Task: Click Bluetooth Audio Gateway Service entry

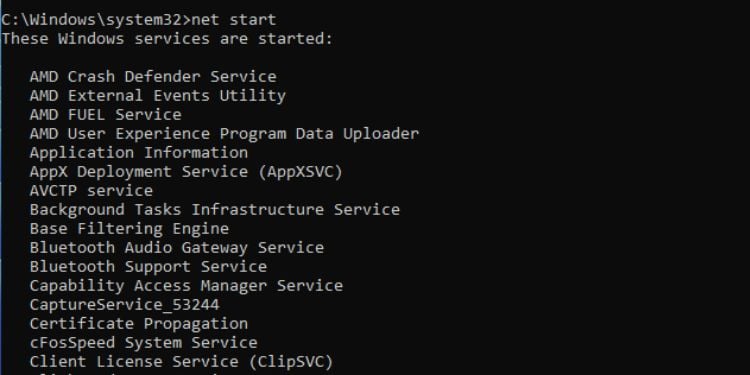Action: 177,248
